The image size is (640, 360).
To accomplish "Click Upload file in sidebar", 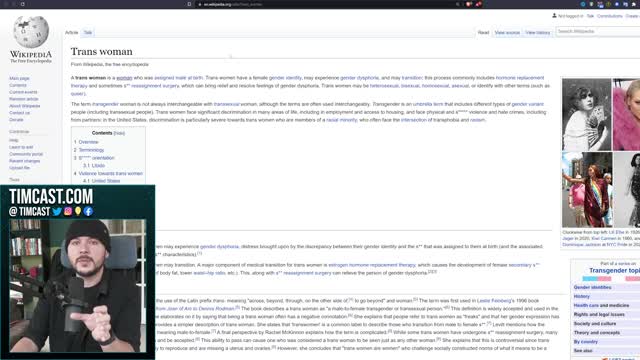I will pos(20,168).
